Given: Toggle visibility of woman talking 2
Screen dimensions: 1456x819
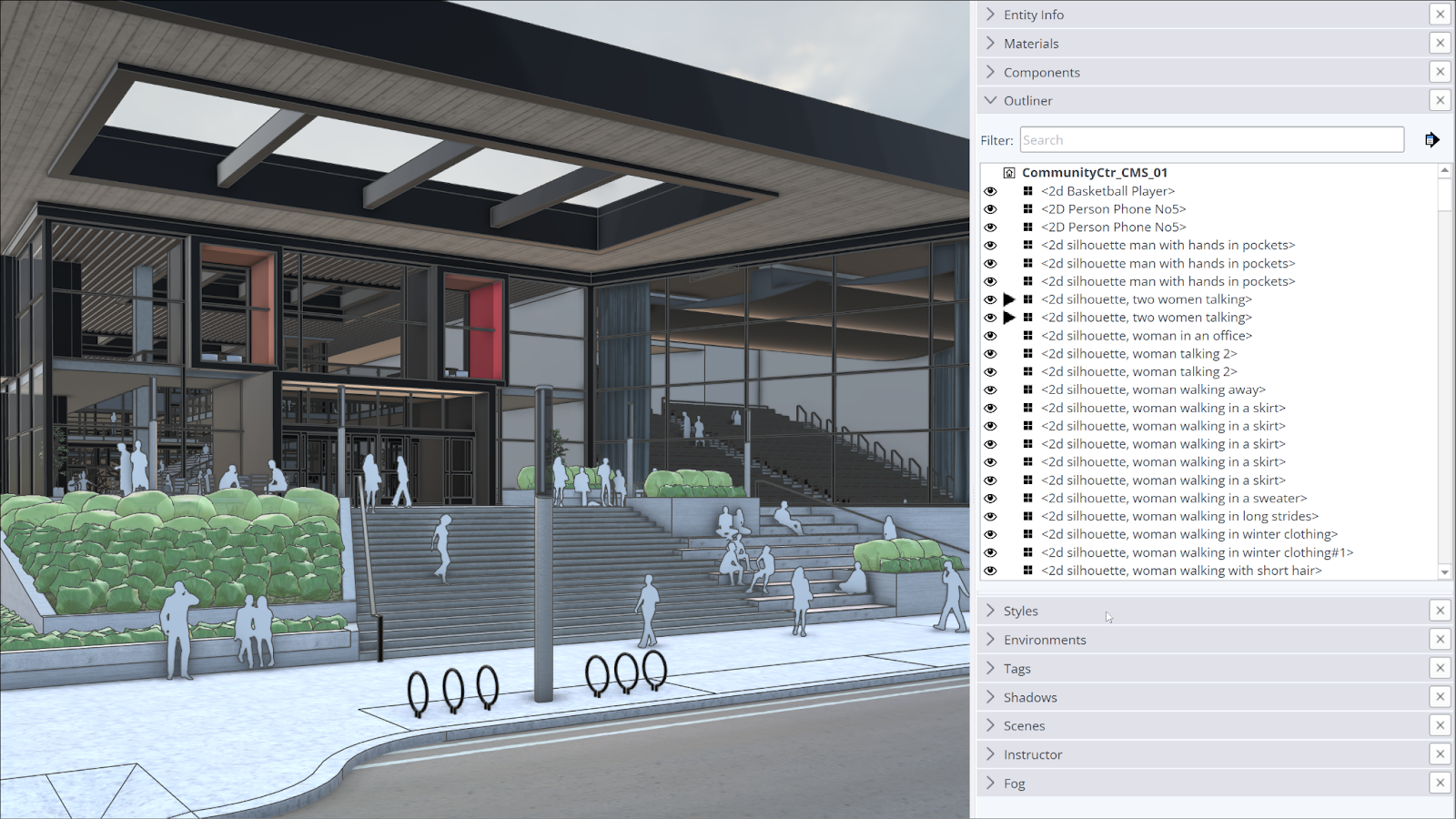Looking at the screenshot, I should [x=991, y=353].
